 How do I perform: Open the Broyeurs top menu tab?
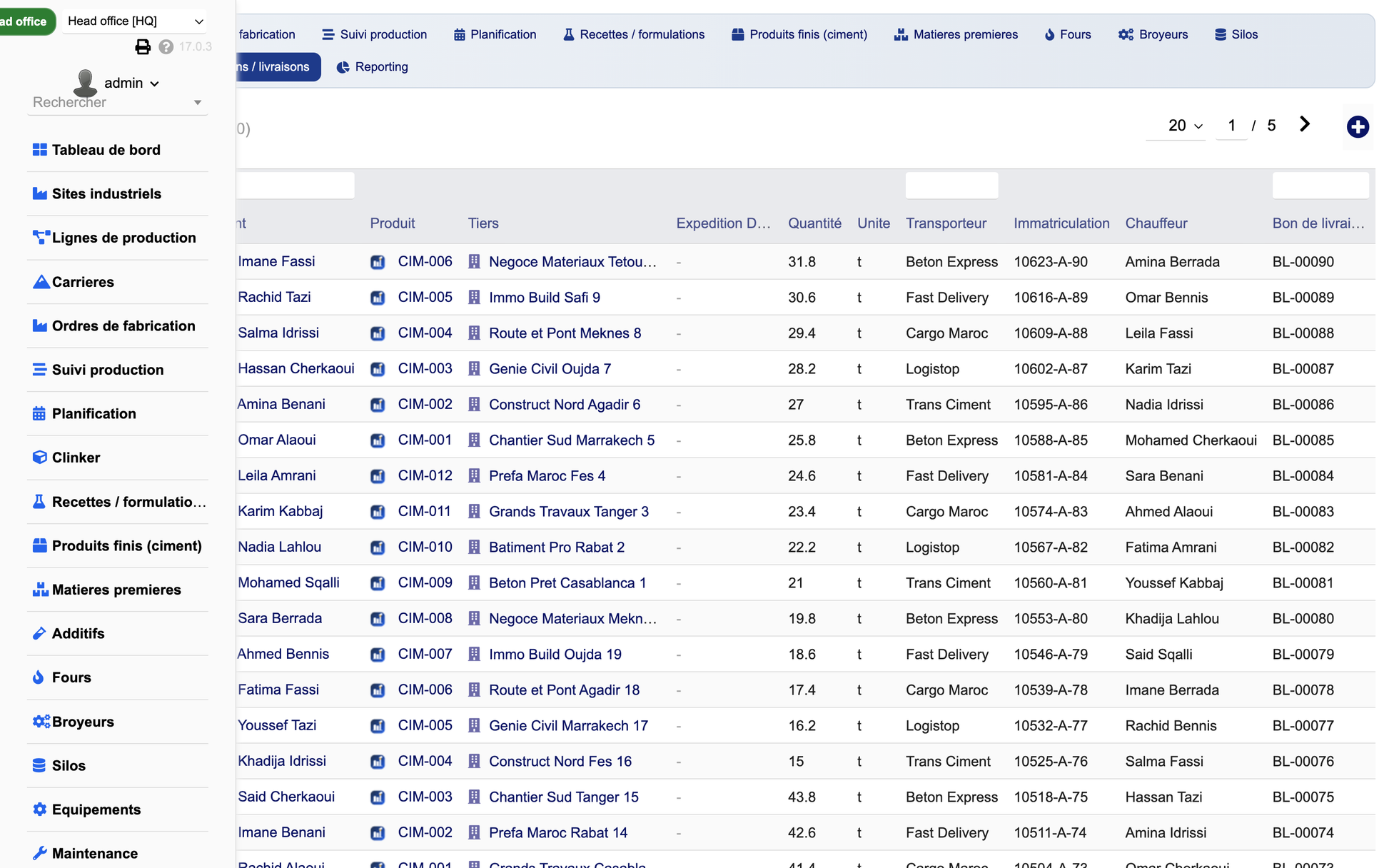coord(1153,34)
